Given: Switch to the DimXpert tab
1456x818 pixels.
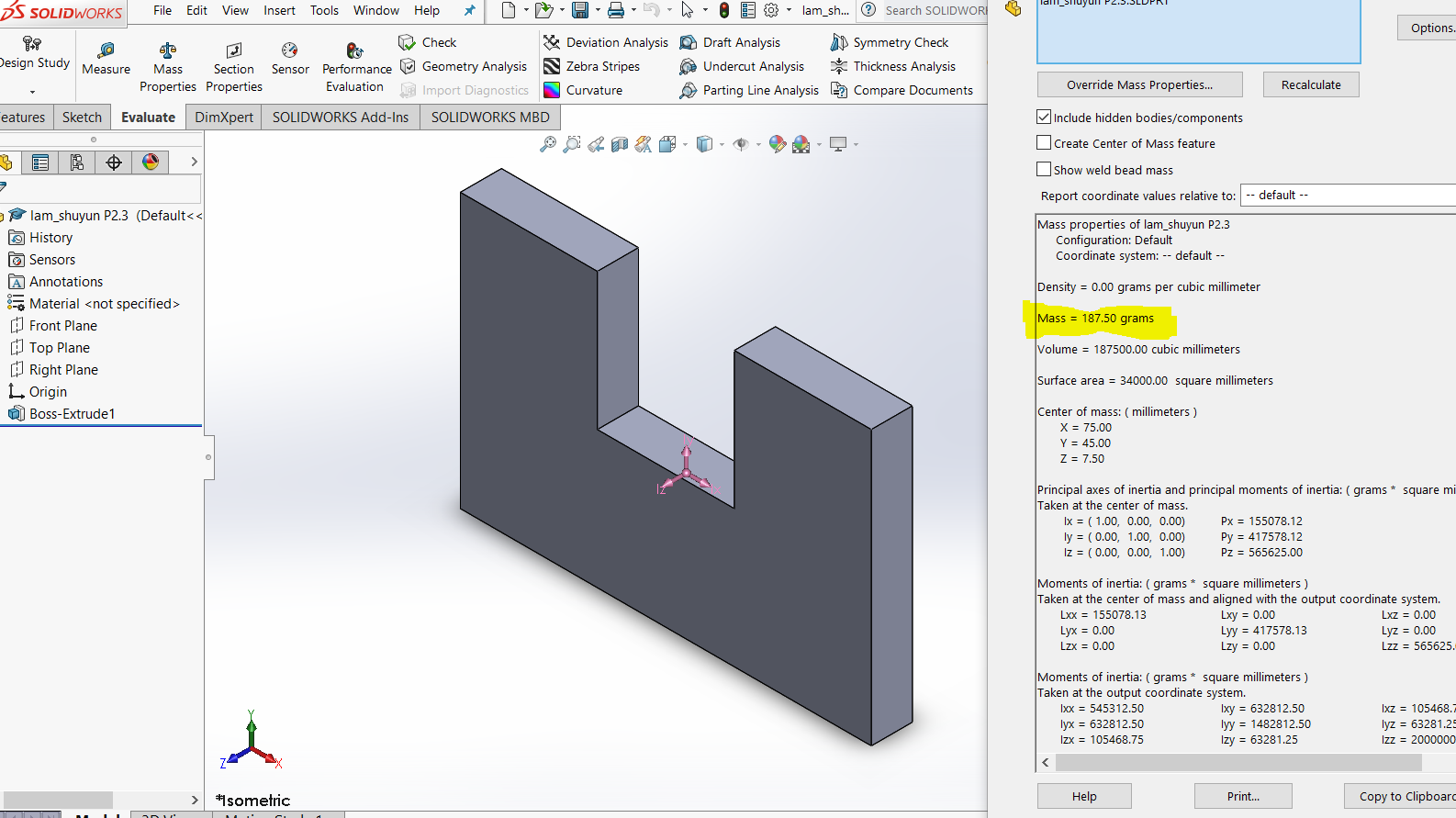Looking at the screenshot, I should pos(224,117).
